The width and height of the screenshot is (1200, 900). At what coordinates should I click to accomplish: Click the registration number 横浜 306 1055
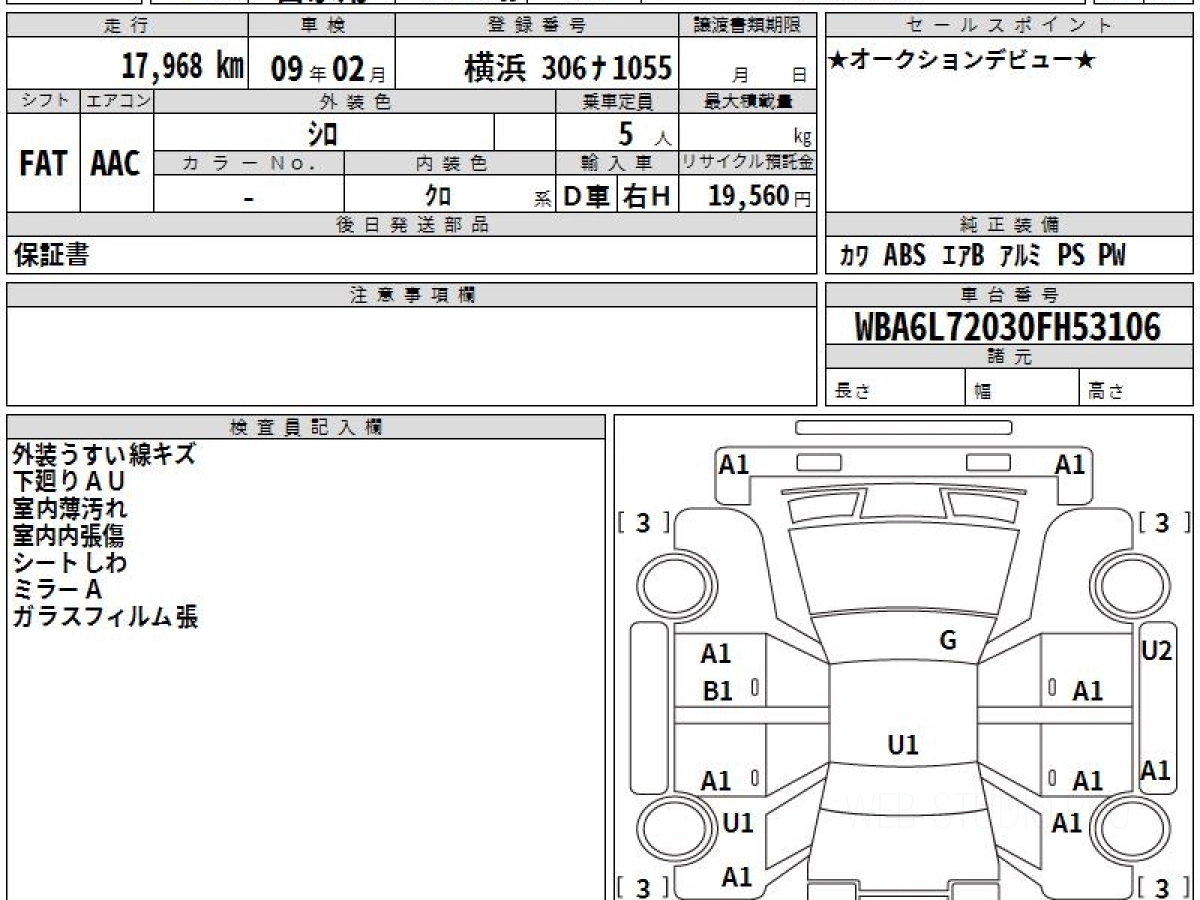[567, 68]
